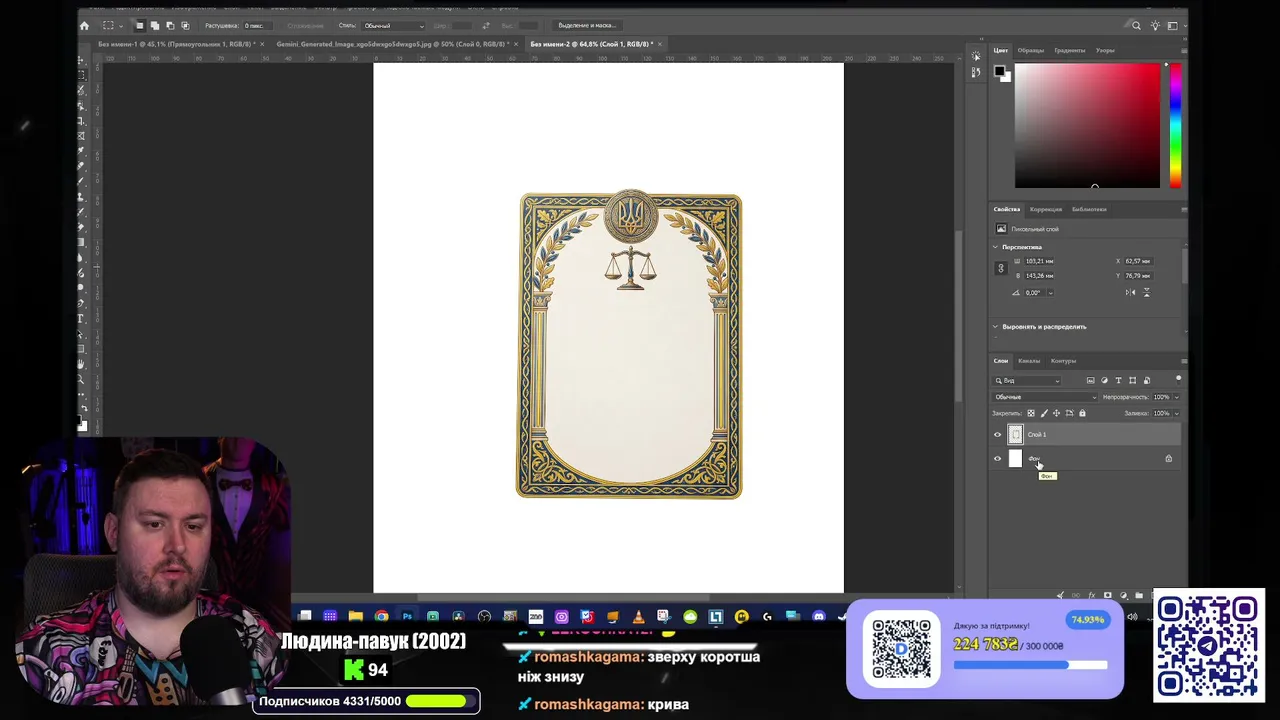Screen dimensions: 1280x720
Task: Select the Crop tool
Action: point(81,120)
